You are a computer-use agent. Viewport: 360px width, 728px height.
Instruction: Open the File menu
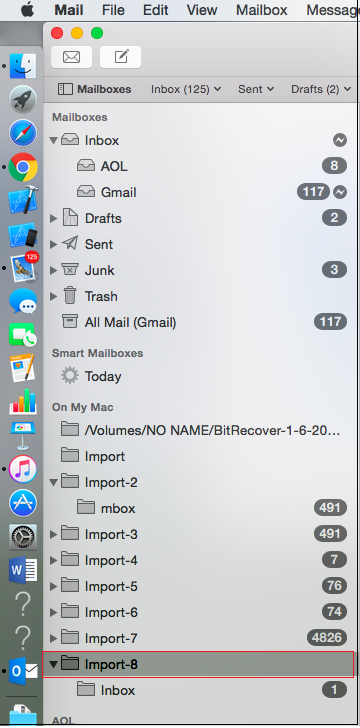113,10
